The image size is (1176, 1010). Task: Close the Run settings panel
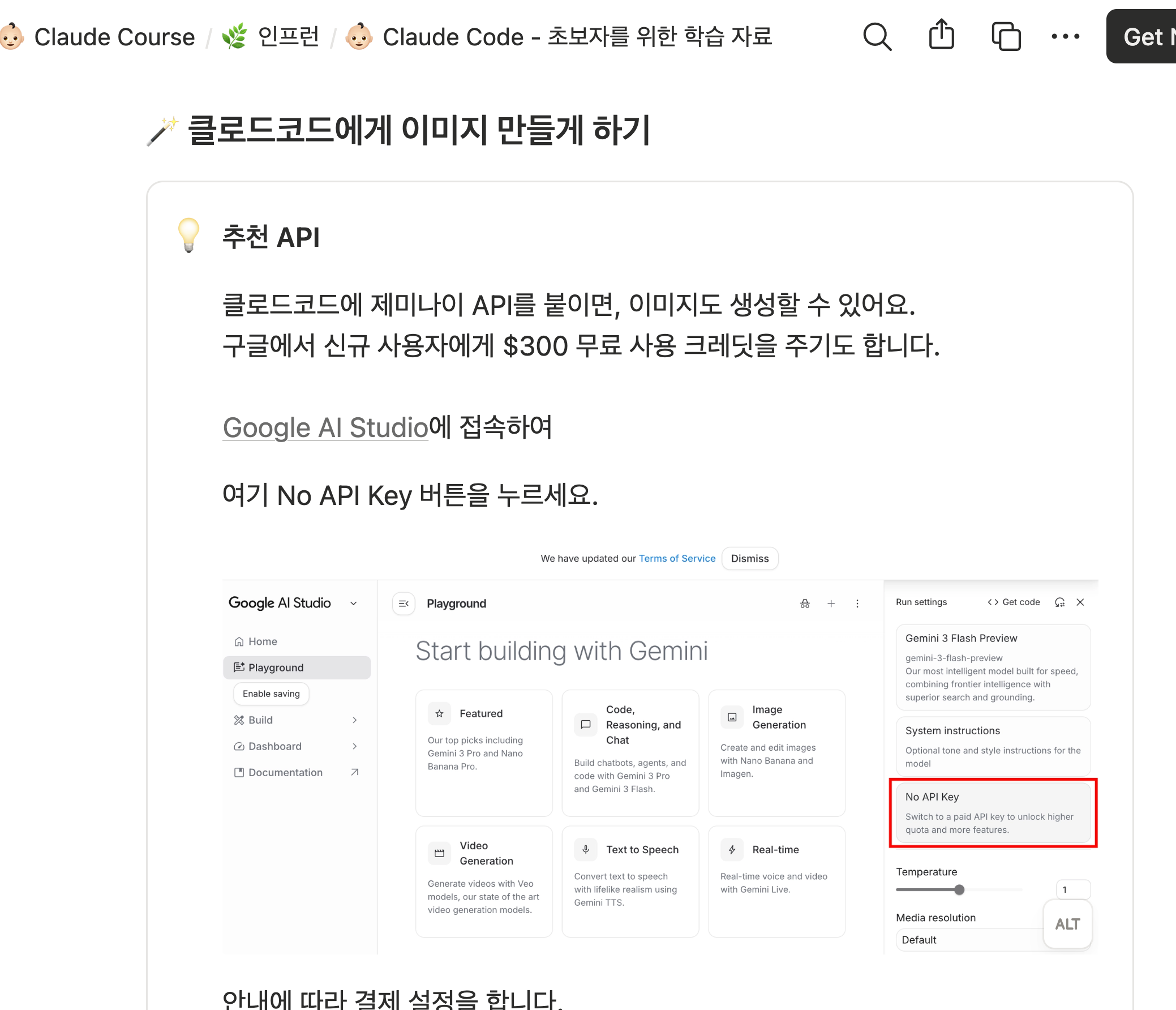pyautogui.click(x=1080, y=602)
